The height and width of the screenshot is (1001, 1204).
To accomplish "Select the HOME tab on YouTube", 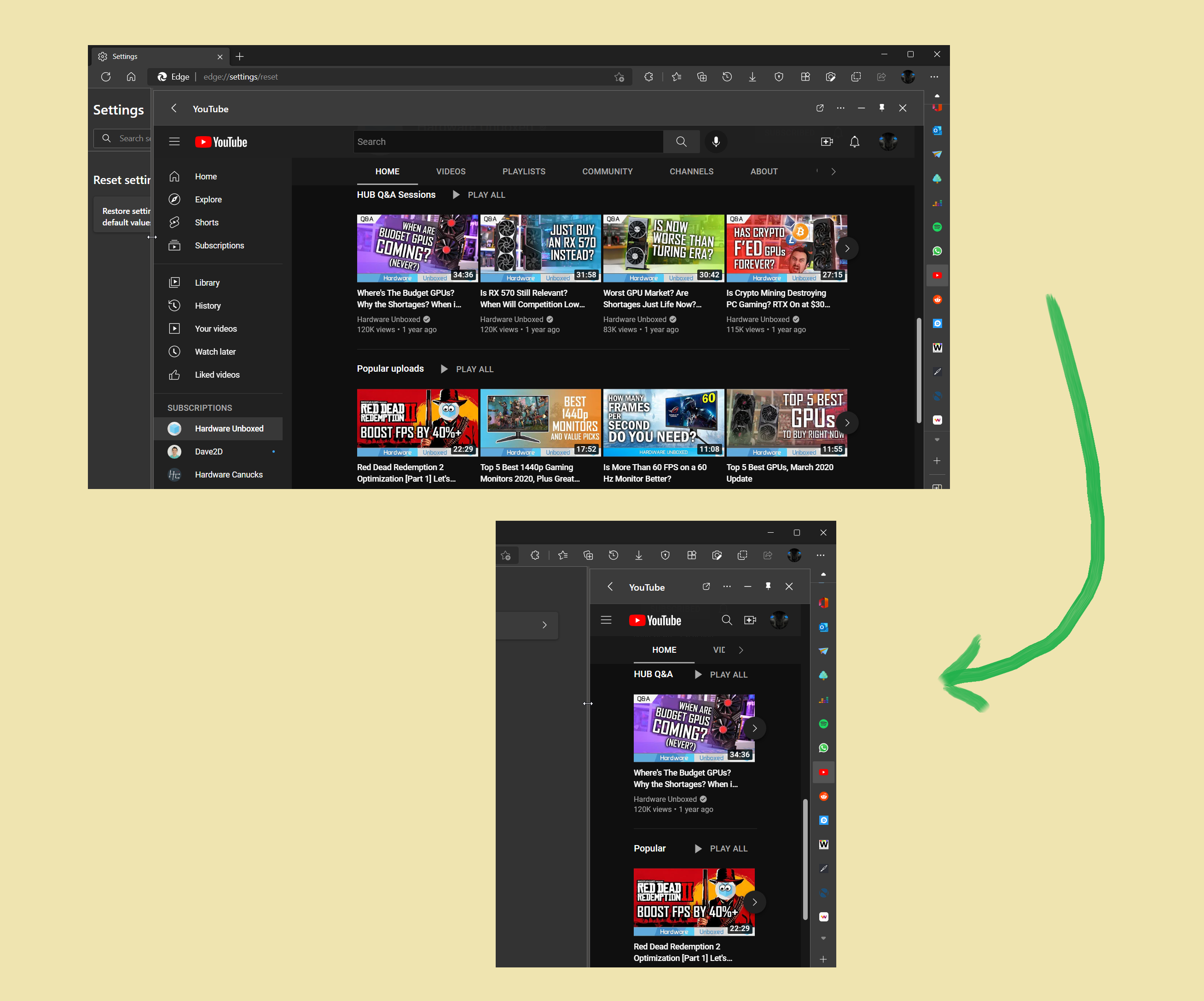I will click(x=386, y=171).
